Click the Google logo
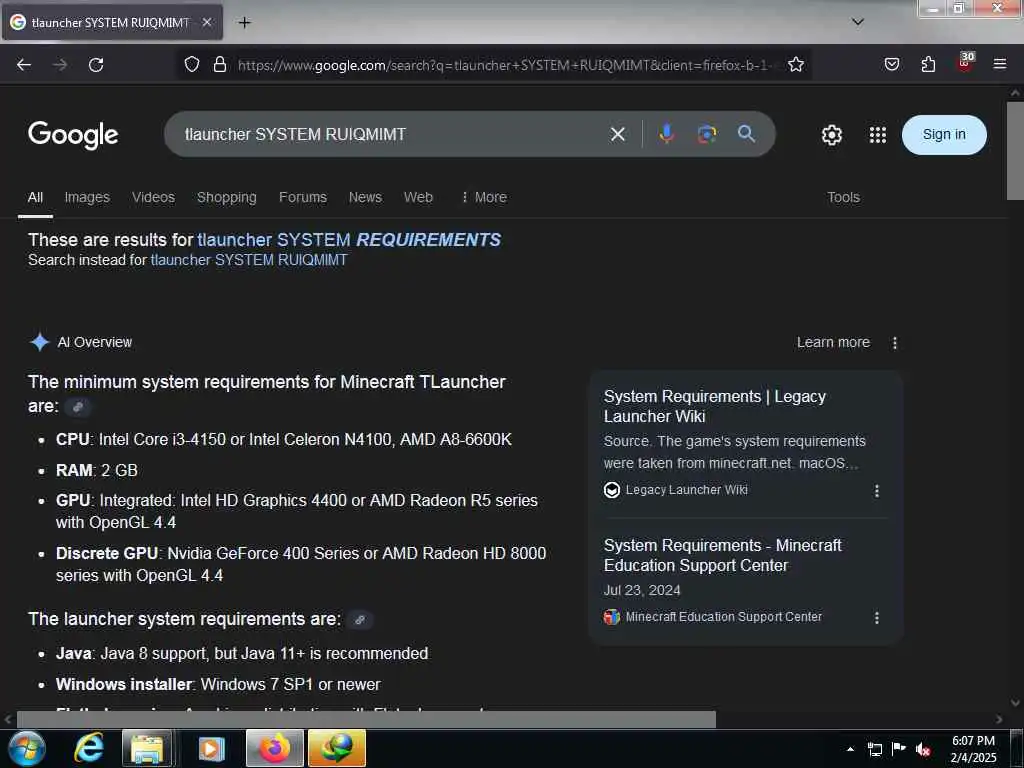 click(x=73, y=135)
